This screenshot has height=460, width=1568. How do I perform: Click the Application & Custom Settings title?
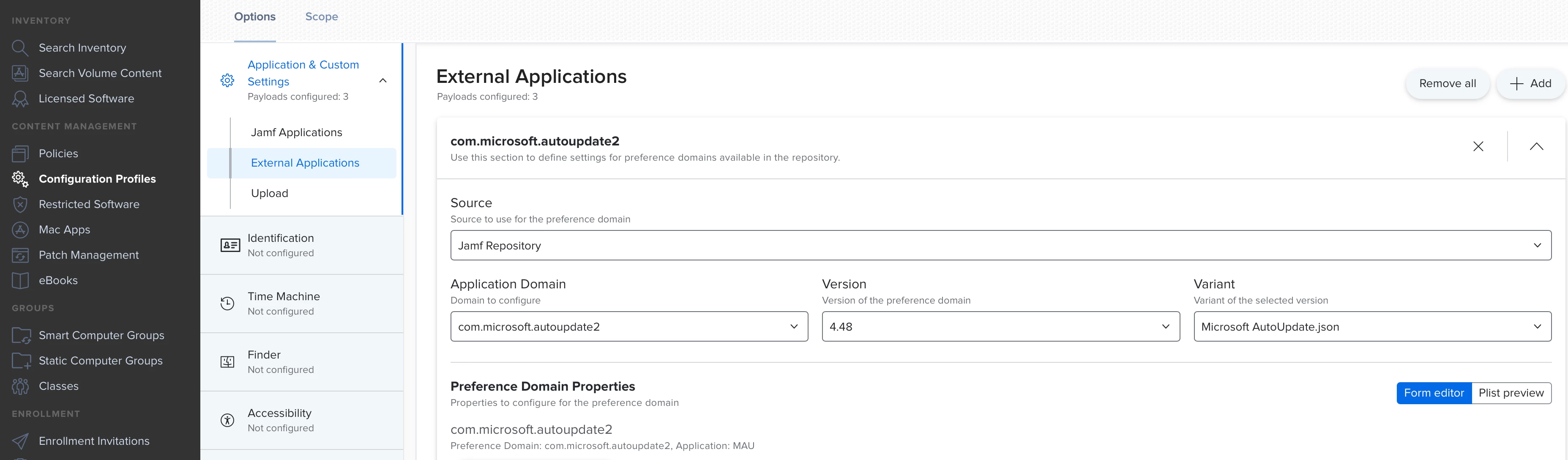(x=303, y=73)
